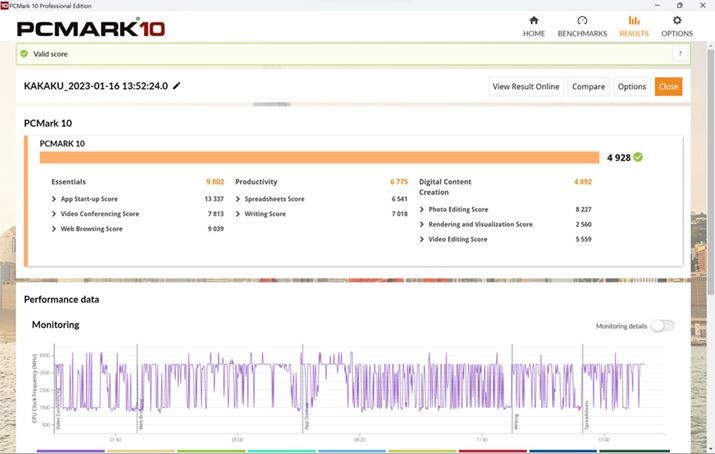This screenshot has height=454, width=715.
Task: Click the green checkmark beside score 4 928
Action: tap(638, 157)
